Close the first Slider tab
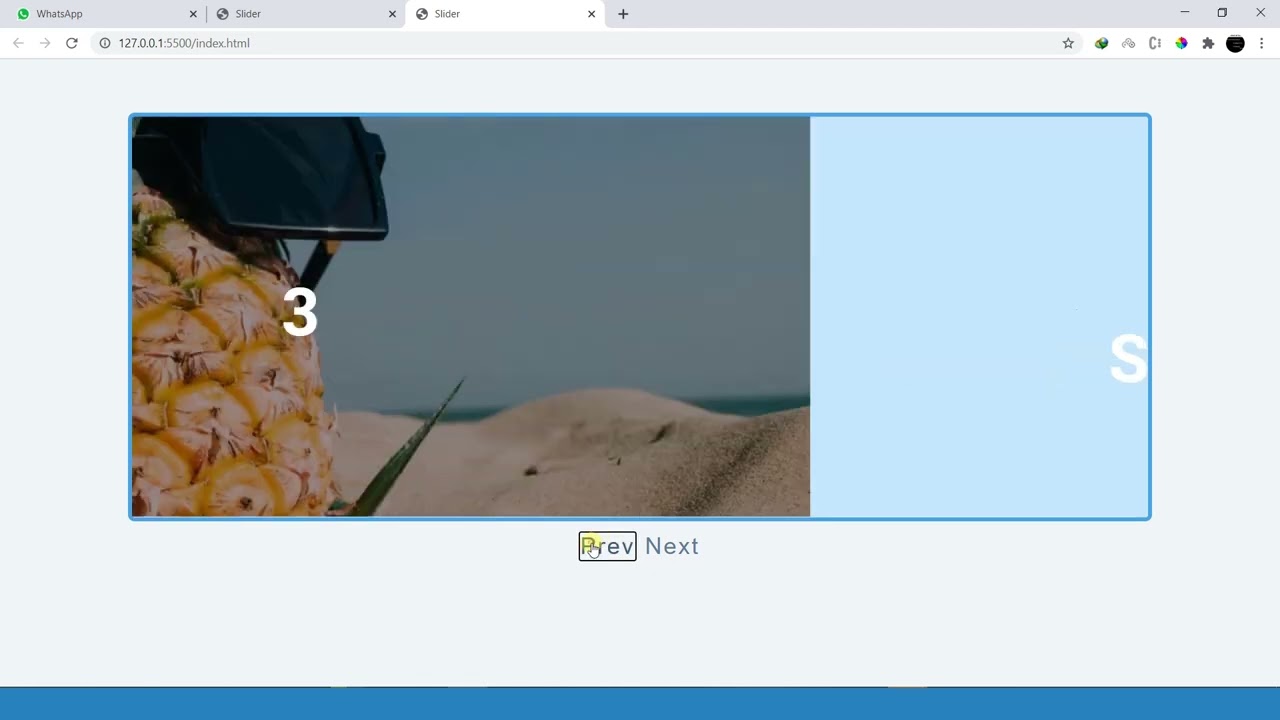 point(392,14)
